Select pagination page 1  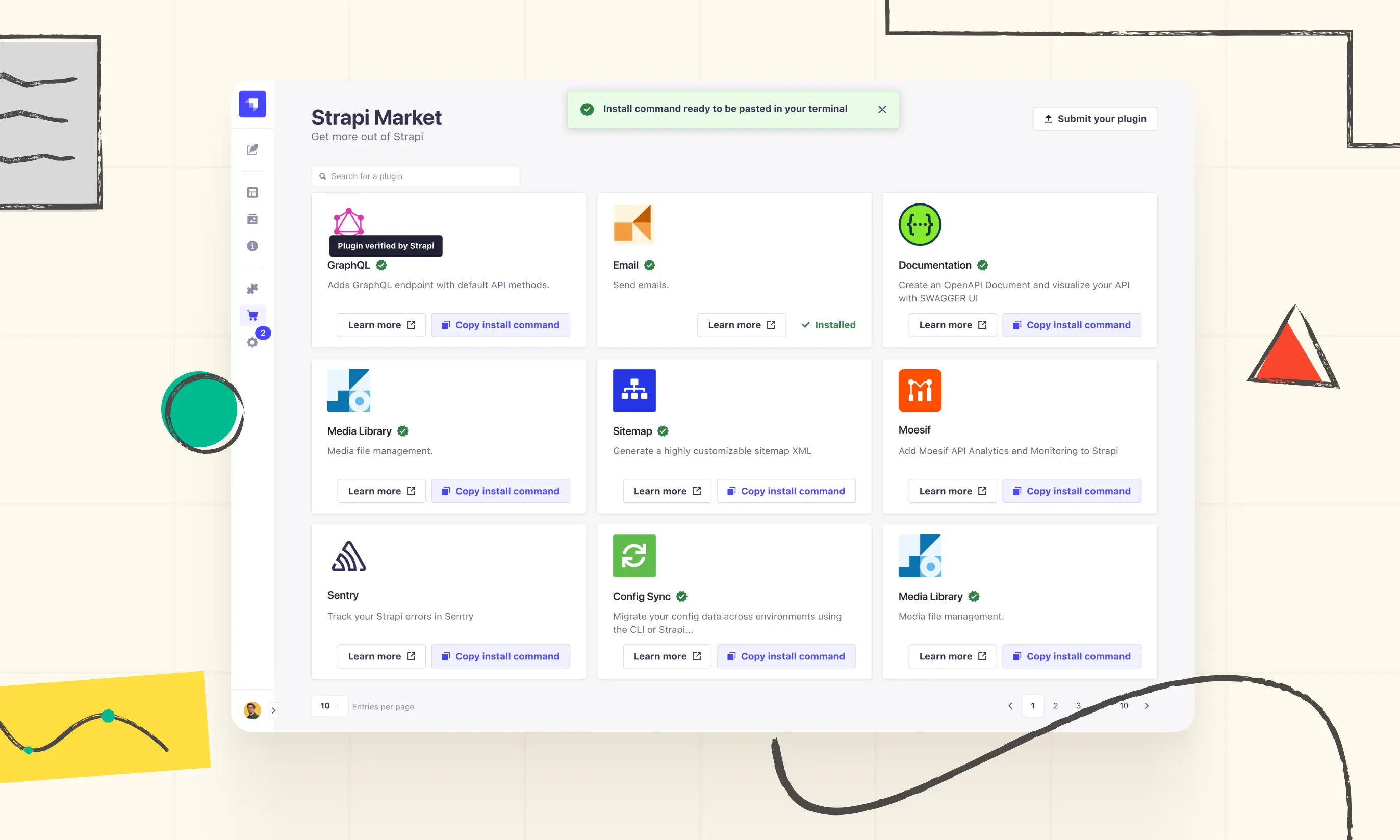pyautogui.click(x=1033, y=706)
